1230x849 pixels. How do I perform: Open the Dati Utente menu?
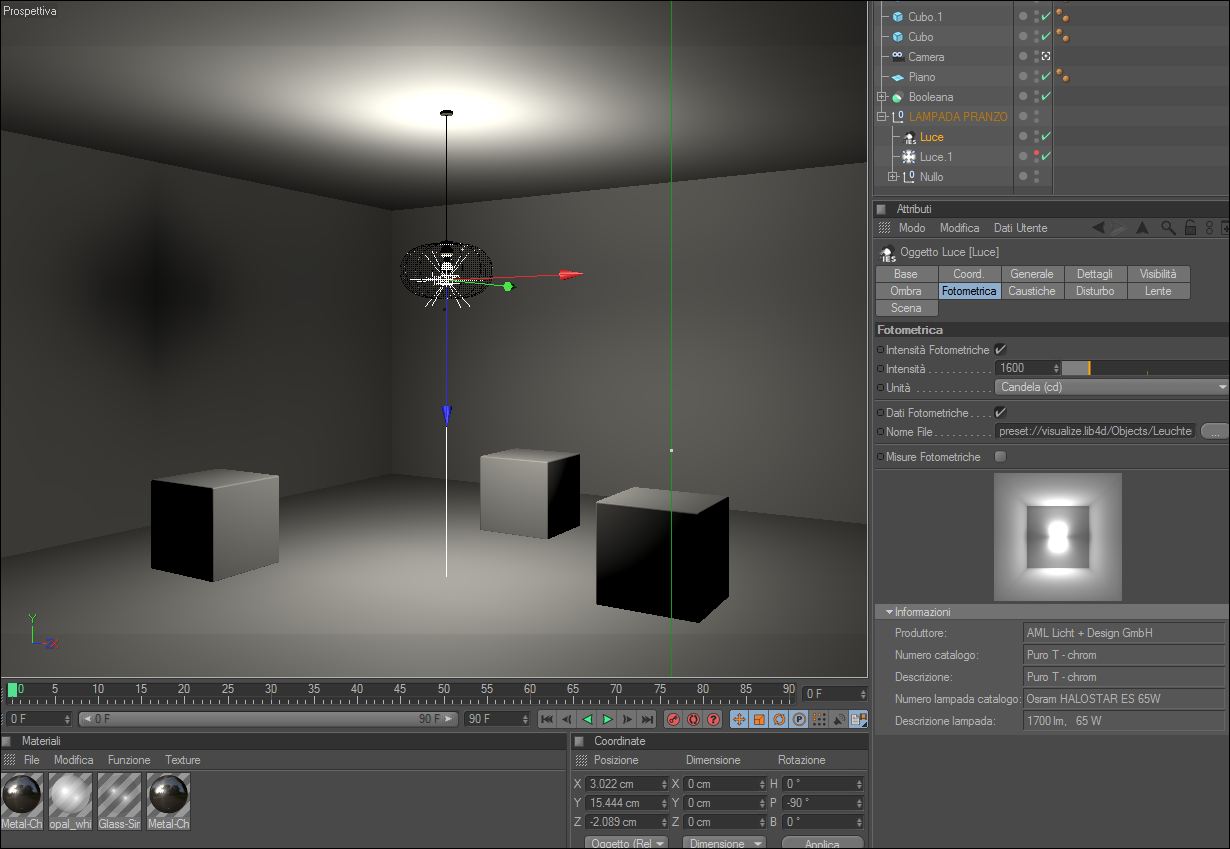1020,228
